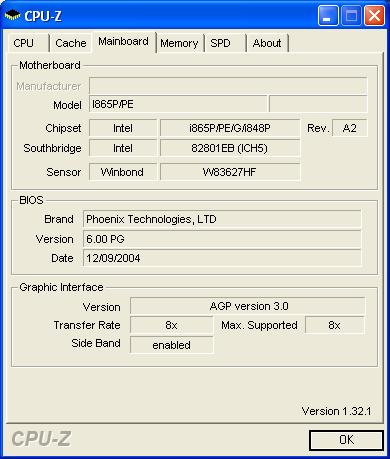The height and width of the screenshot is (459, 390).
Task: Select the Southbridge vendor value Intel
Action: [x=123, y=148]
